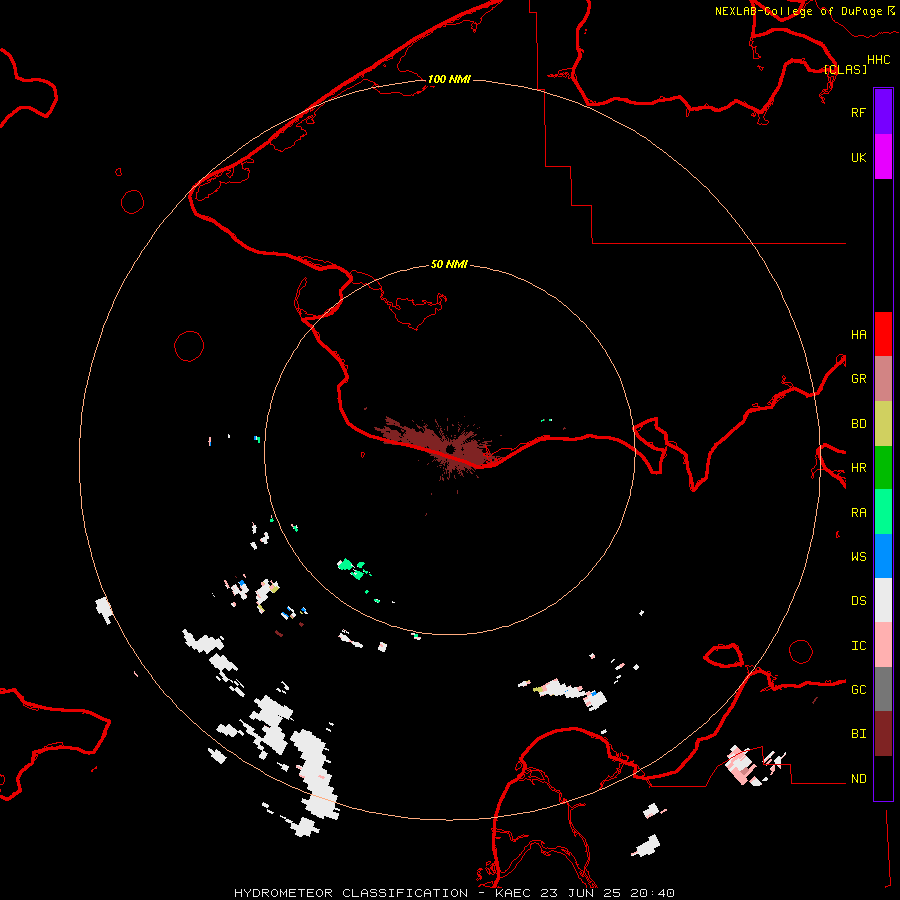Click the RF legend label
The width and height of the screenshot is (900, 900).
pyautogui.click(x=858, y=112)
